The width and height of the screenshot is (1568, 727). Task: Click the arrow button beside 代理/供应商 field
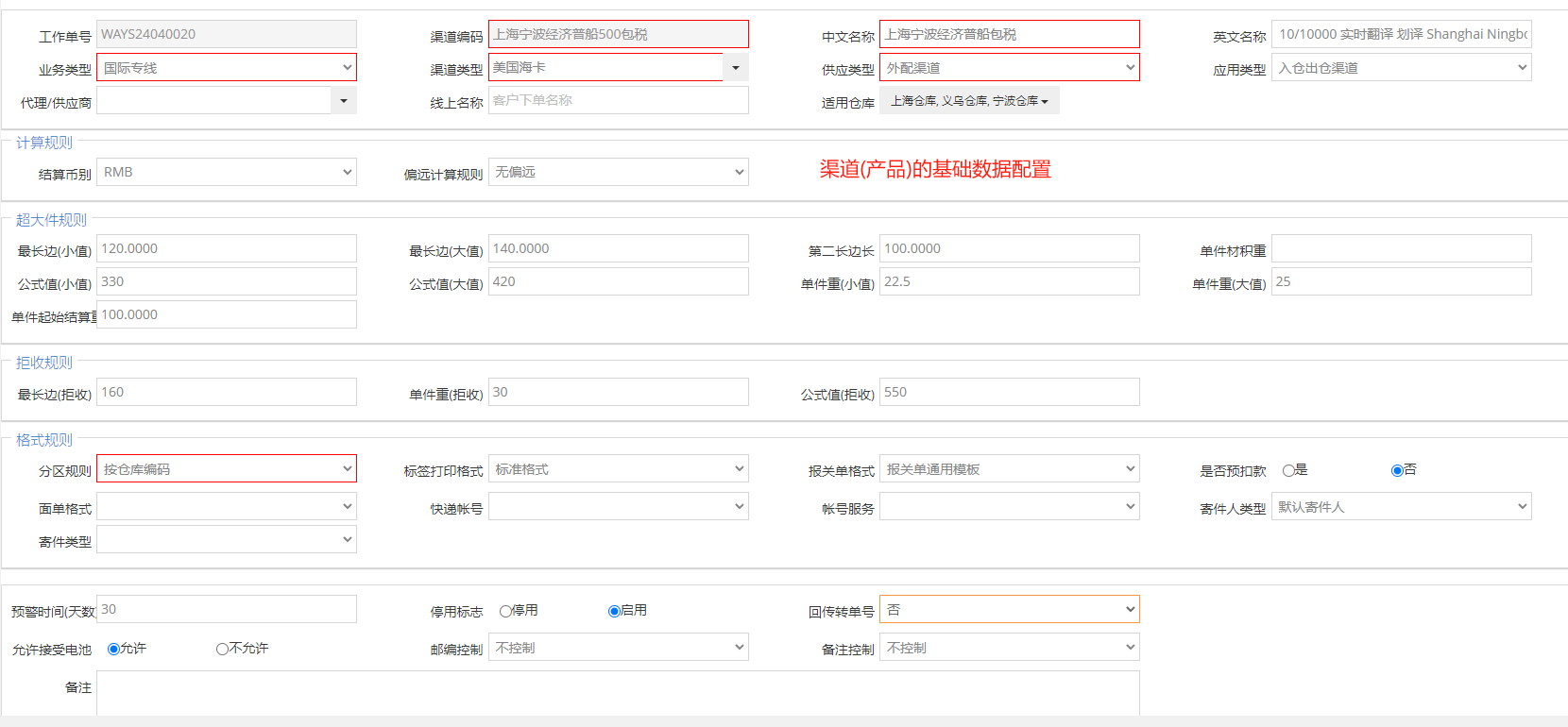click(344, 101)
